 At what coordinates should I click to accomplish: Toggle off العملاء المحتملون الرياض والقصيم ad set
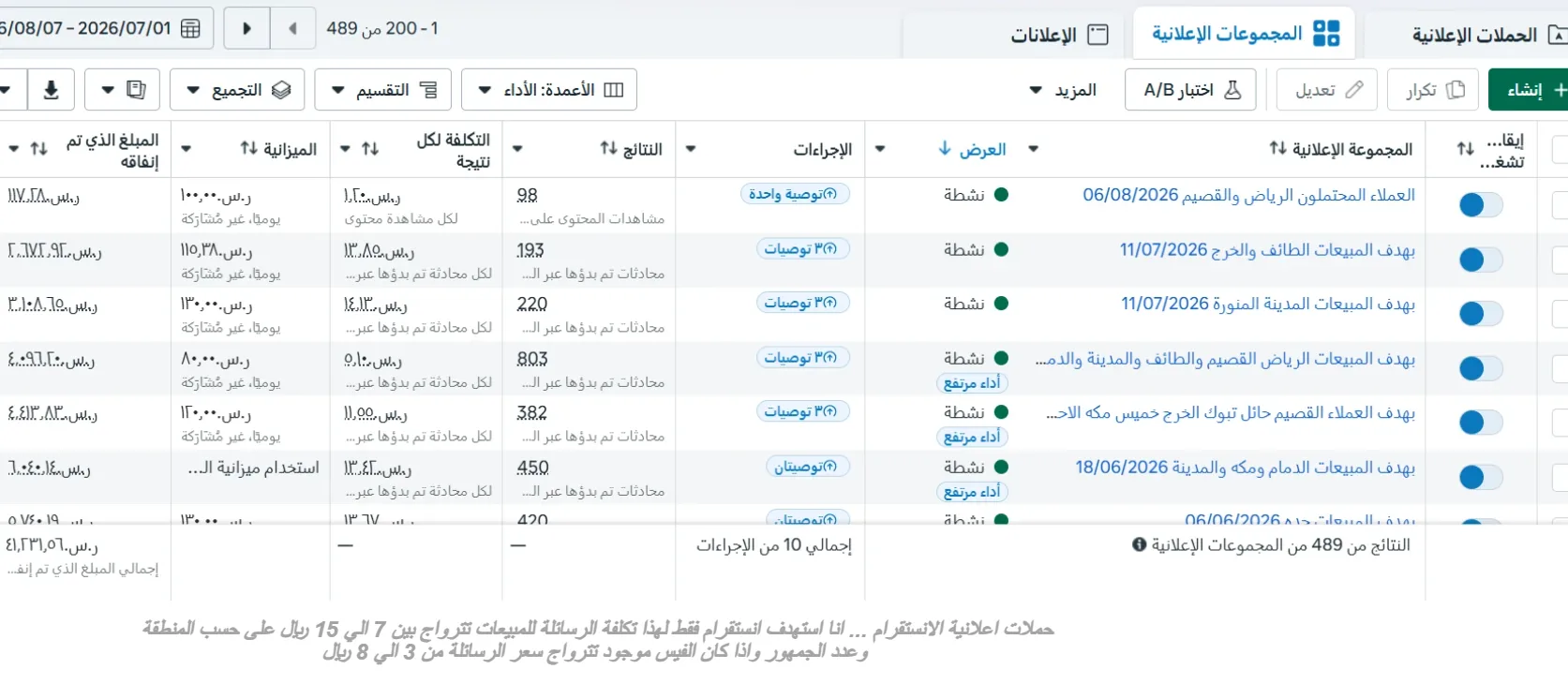[1481, 204]
